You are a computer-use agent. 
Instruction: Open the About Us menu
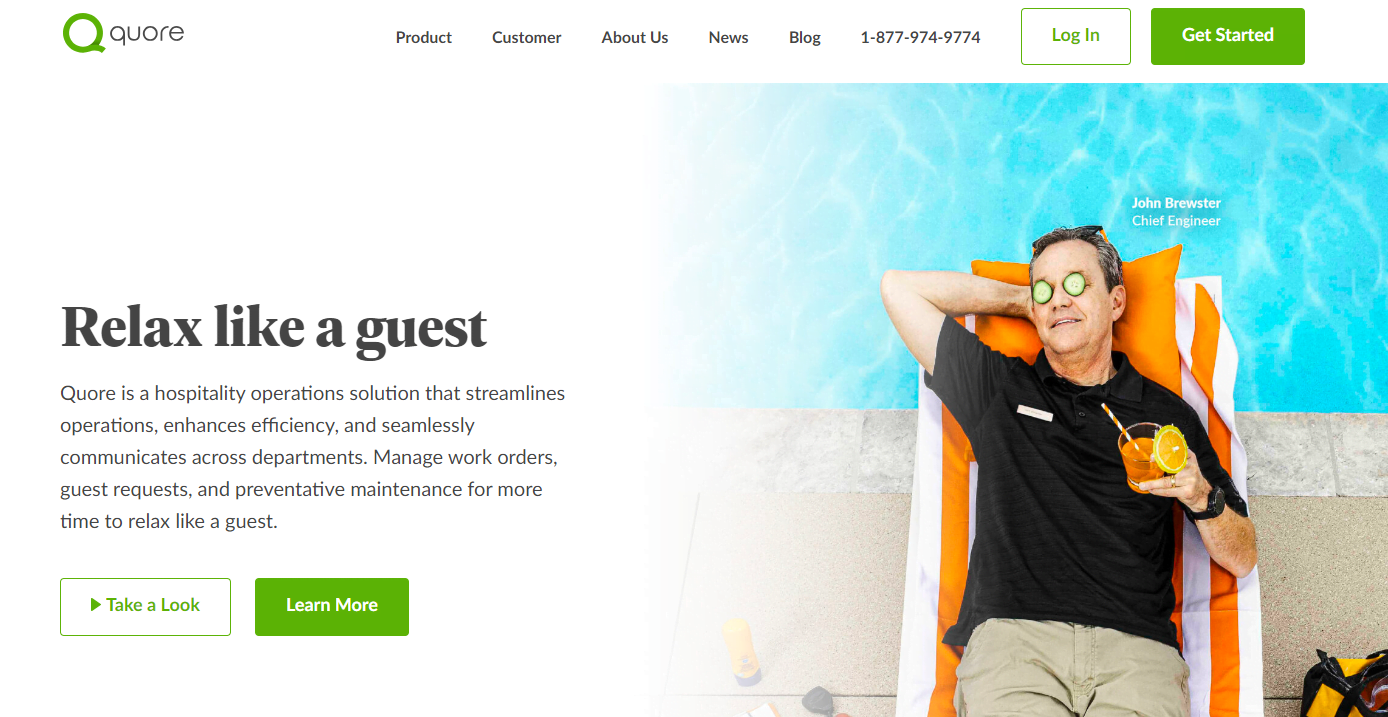(635, 37)
